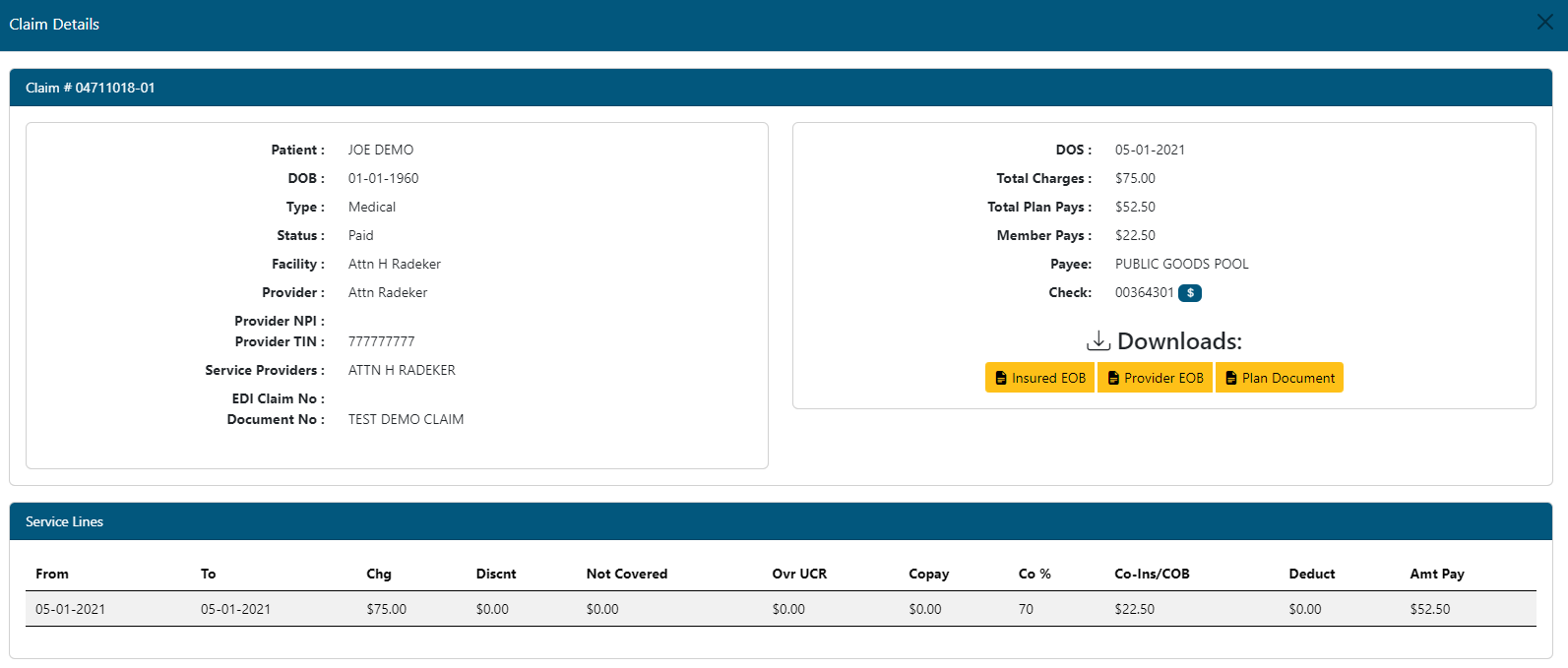Viewport: 1568px width, 668px height.
Task: Click the Deduct cell $0.00 in the service line
Action: (1306, 609)
